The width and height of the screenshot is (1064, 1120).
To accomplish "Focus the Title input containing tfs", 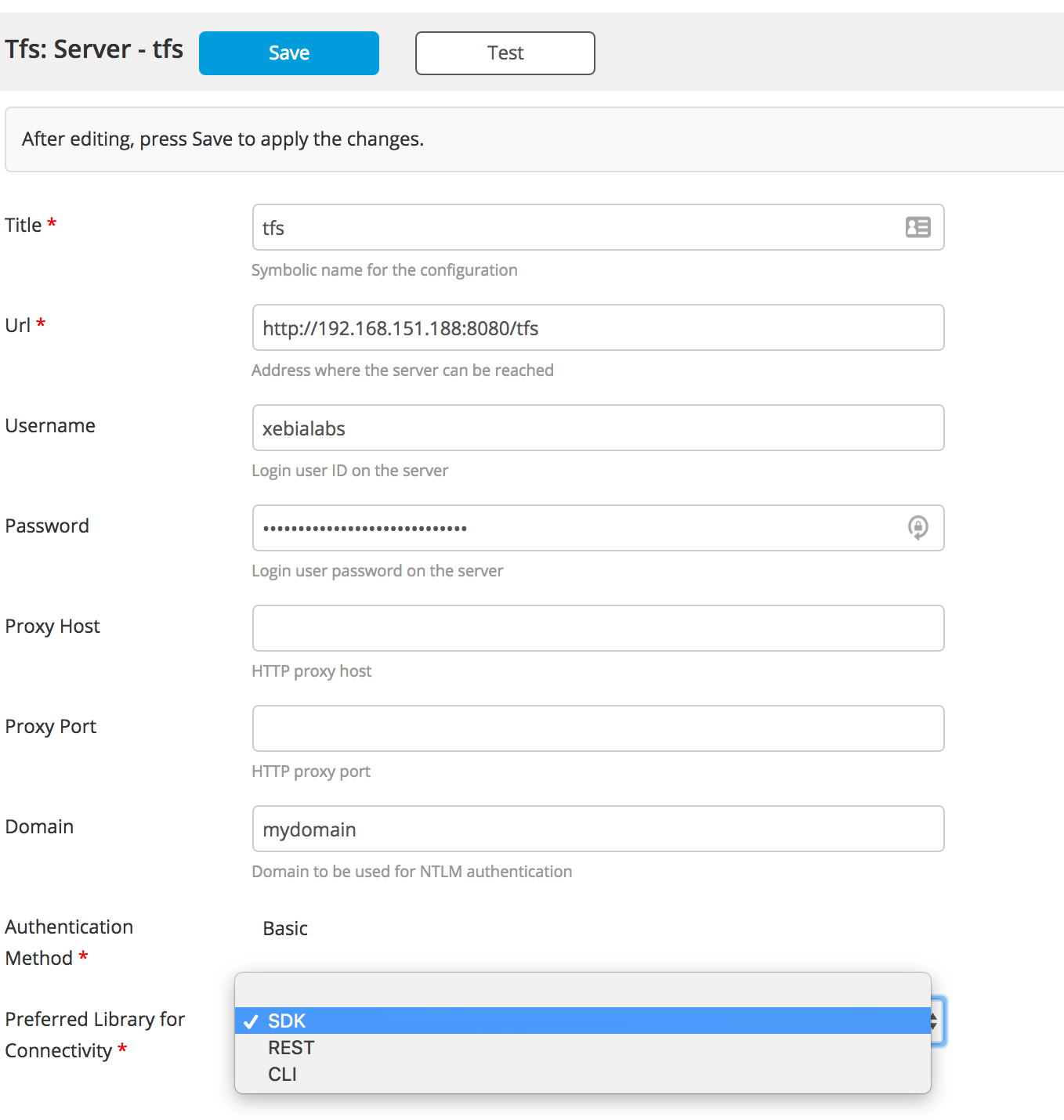I will point(598,227).
